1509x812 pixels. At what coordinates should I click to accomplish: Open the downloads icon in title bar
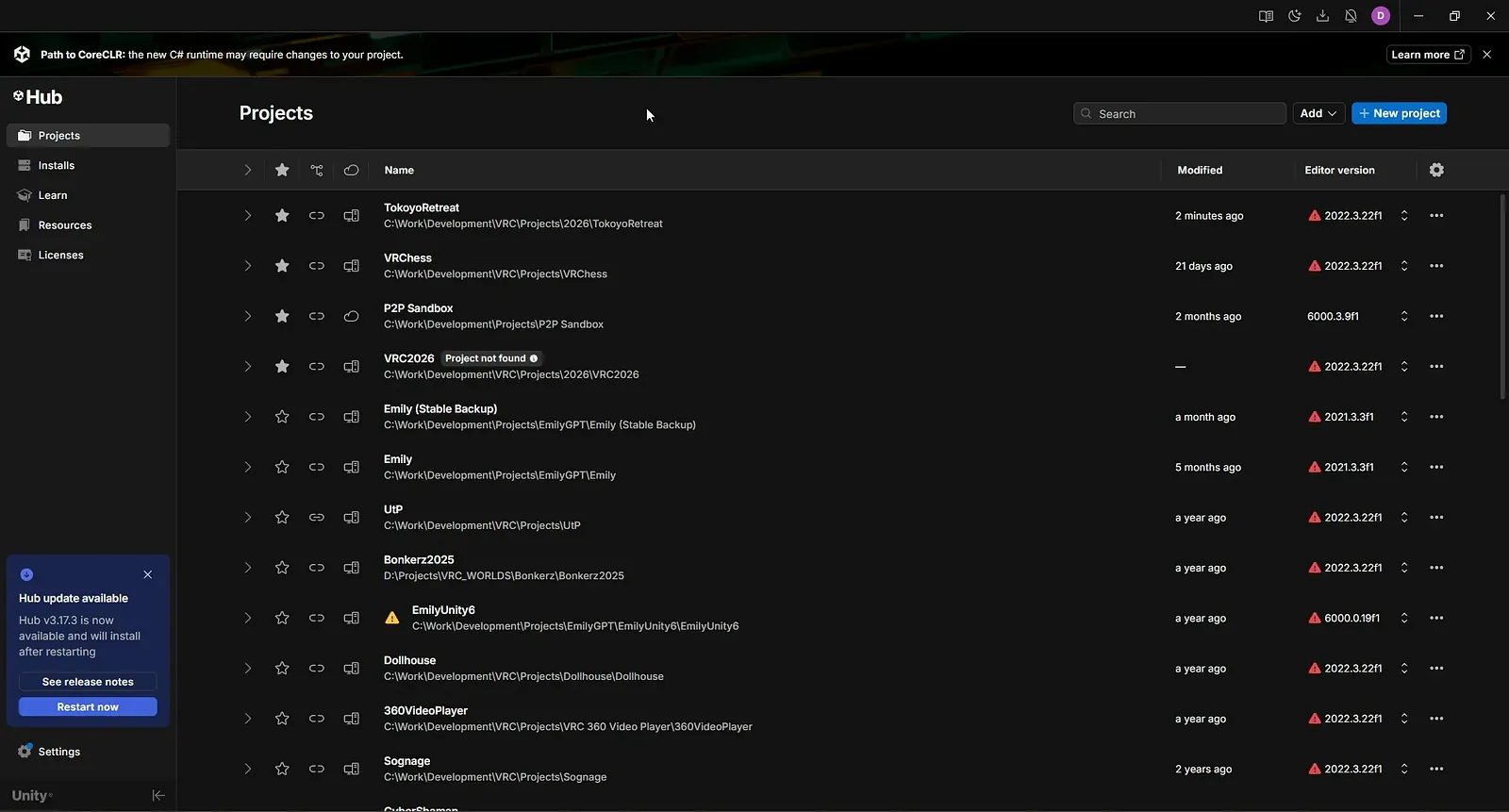[x=1322, y=16]
